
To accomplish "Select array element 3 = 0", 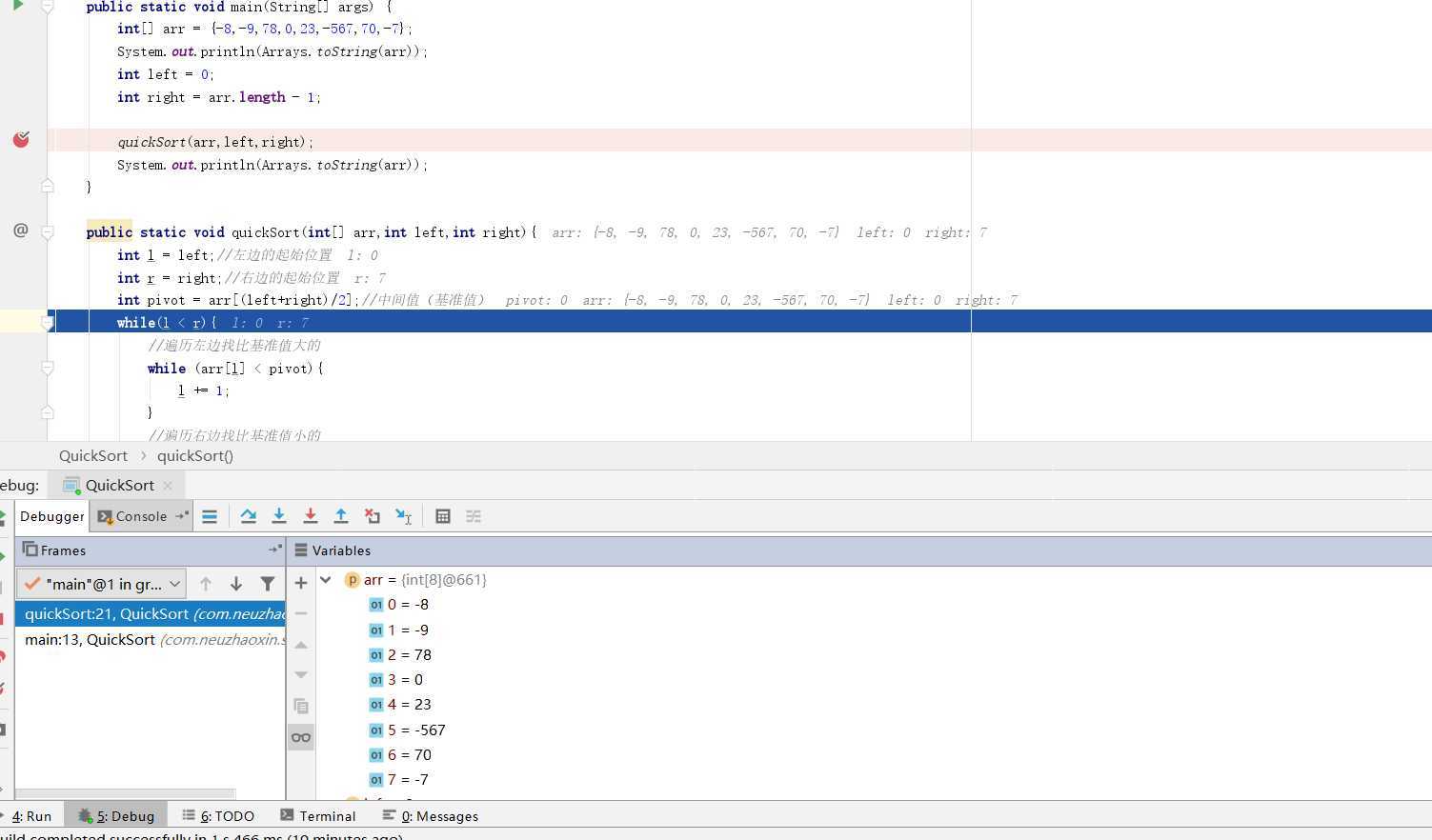I will point(396,679).
